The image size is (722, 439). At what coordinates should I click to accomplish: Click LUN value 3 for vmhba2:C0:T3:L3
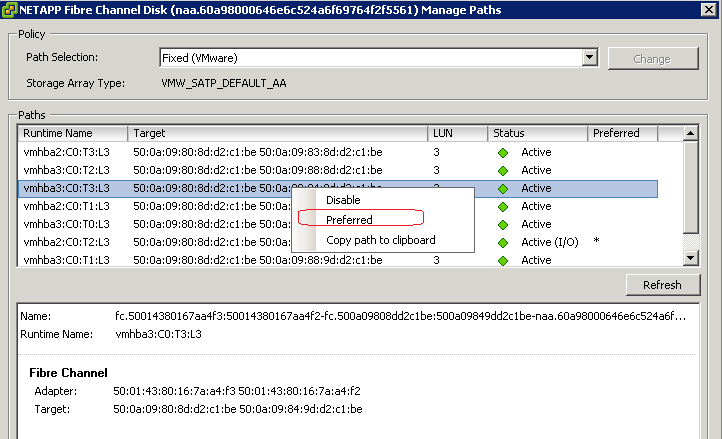pyautogui.click(x=436, y=152)
